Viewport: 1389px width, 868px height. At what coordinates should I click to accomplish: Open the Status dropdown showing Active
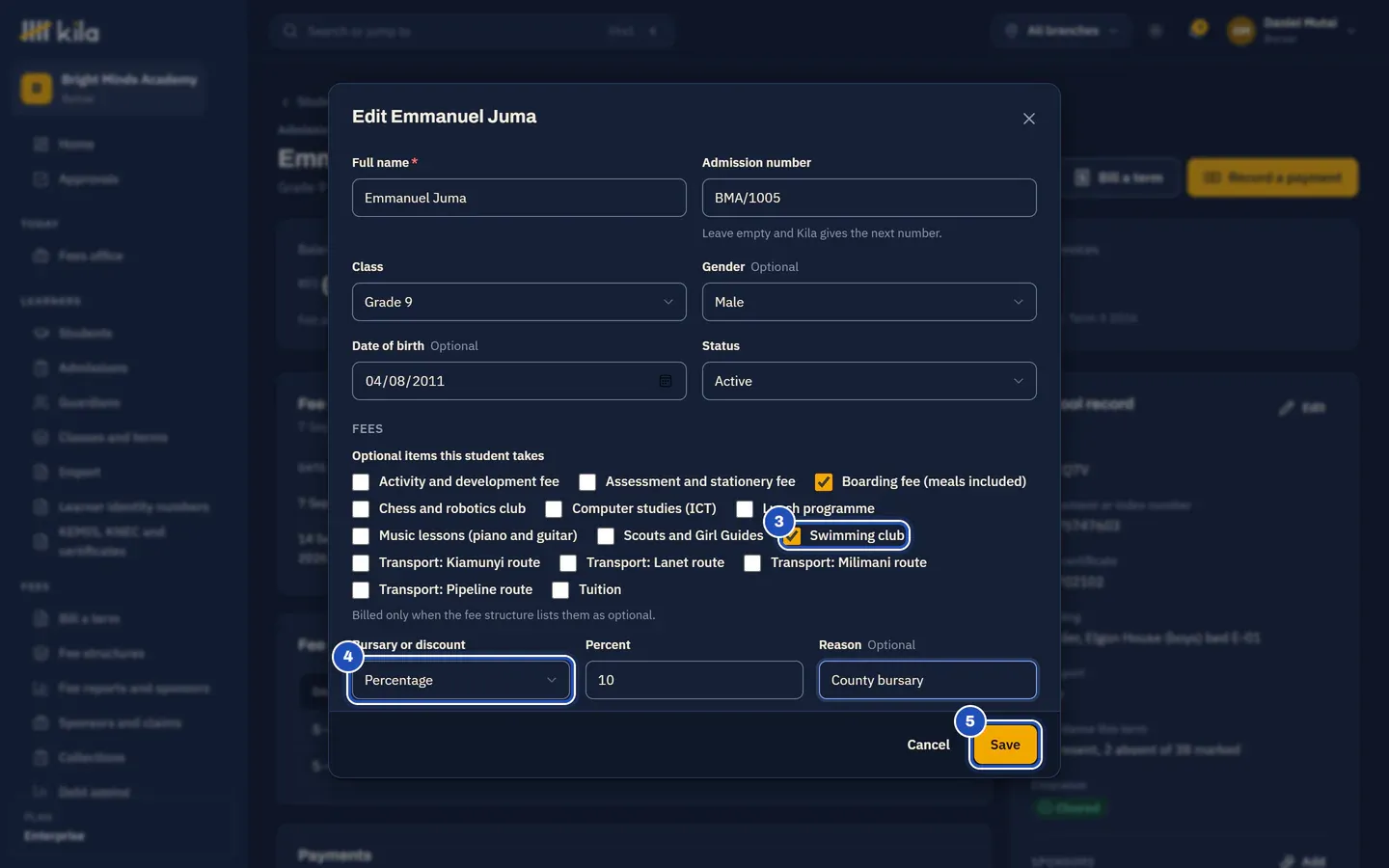869,381
